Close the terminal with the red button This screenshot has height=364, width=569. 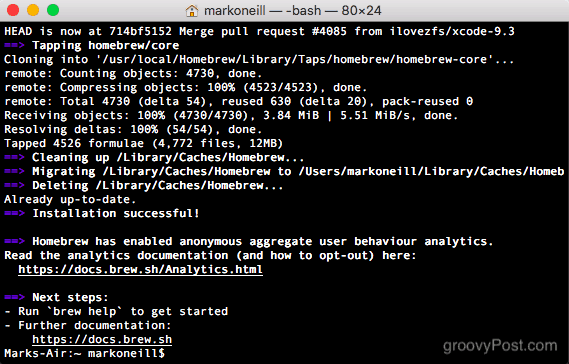coord(13,10)
